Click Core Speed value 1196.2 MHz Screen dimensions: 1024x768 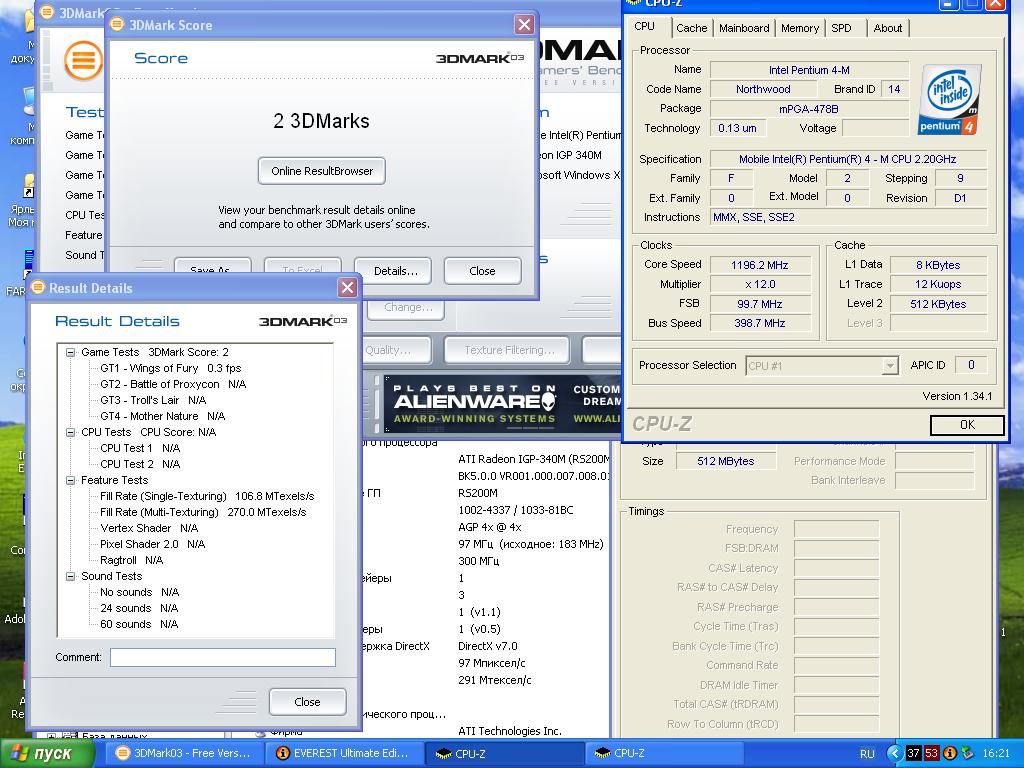[760, 265]
